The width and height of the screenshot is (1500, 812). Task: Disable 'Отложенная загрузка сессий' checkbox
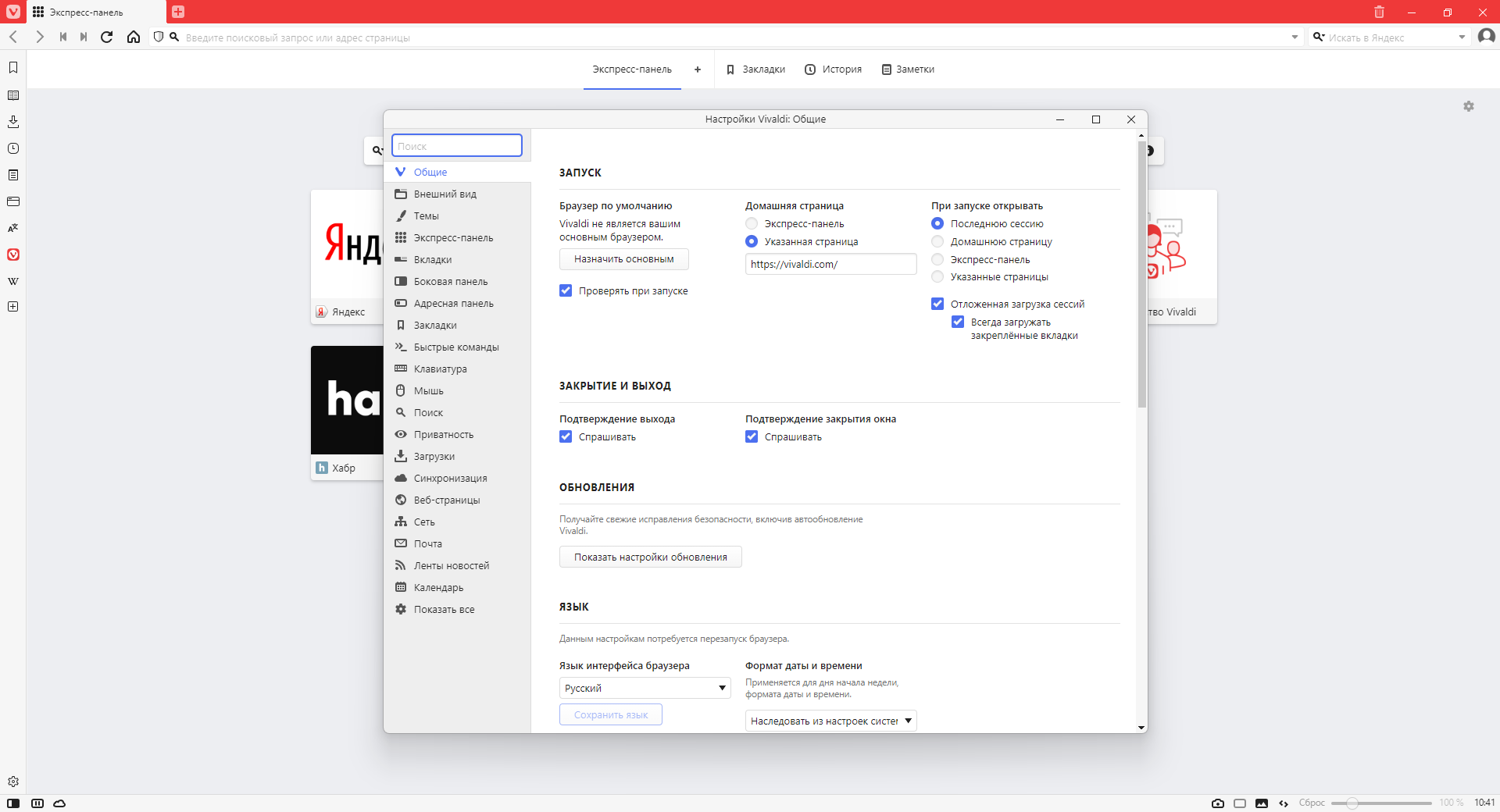(937, 304)
